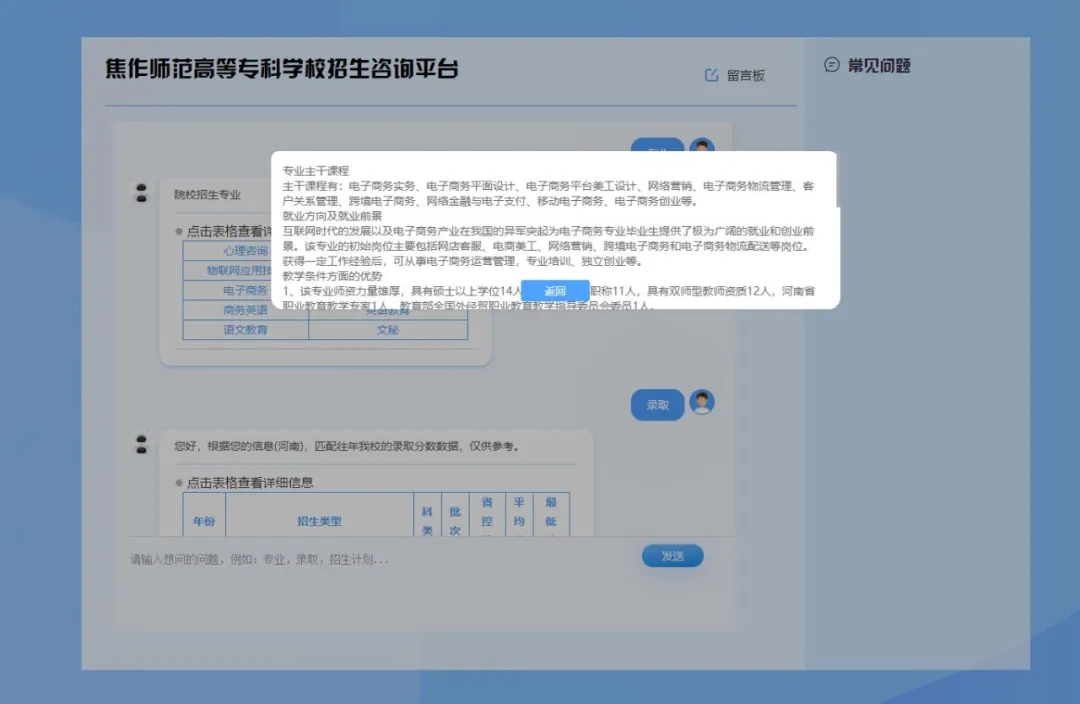Click the user avatar at top of chat
Screen dimensions: 1080x704
coord(702,146)
